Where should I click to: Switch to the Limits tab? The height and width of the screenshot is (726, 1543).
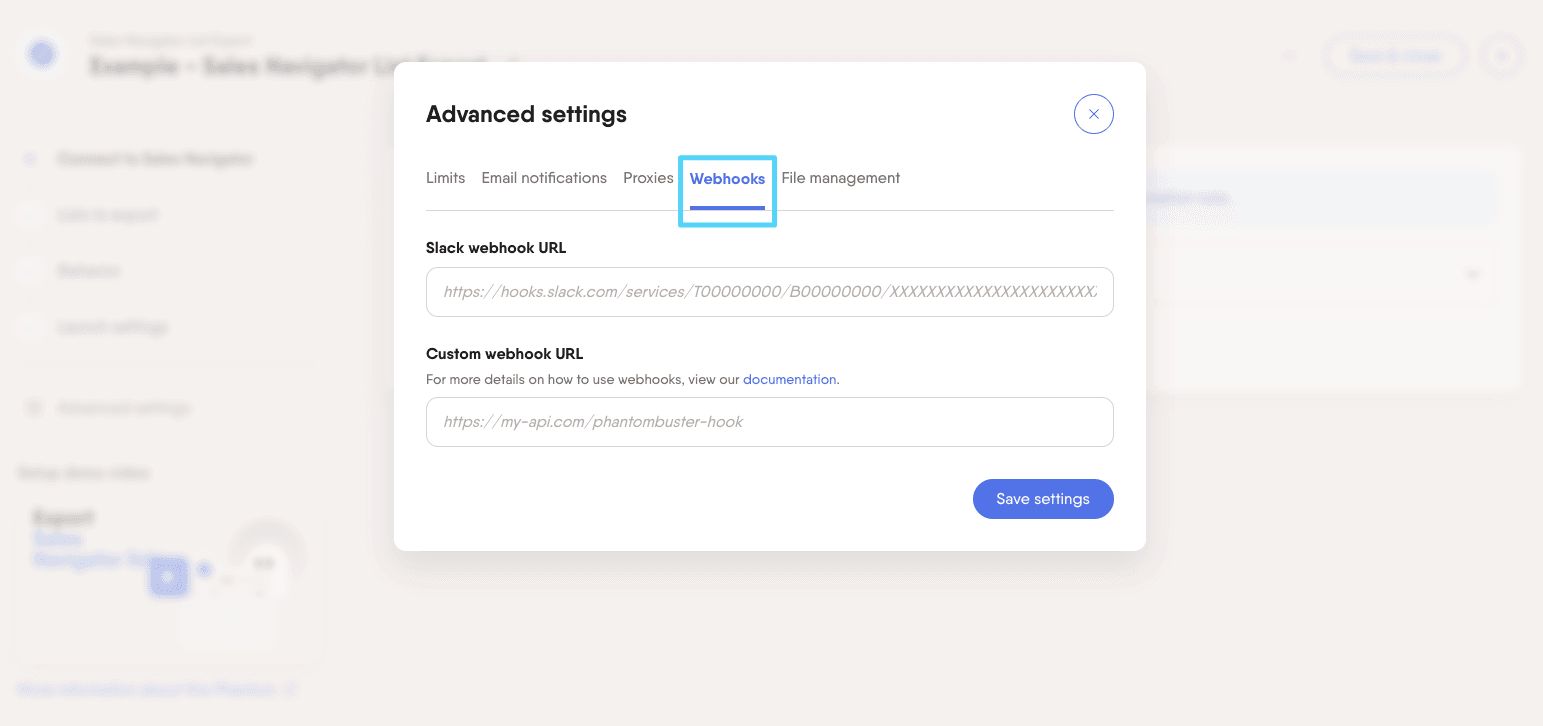445,178
